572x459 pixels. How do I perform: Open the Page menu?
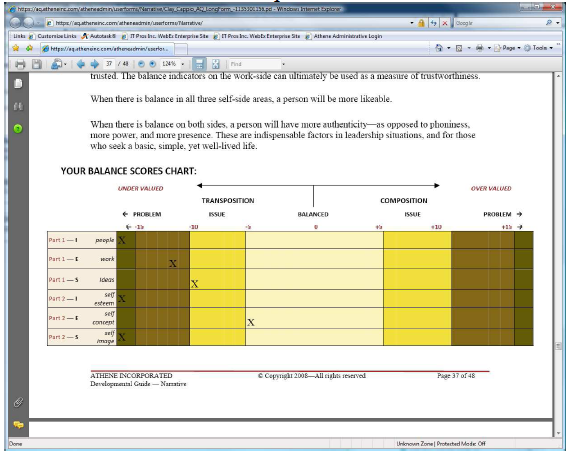pyautogui.click(x=507, y=48)
